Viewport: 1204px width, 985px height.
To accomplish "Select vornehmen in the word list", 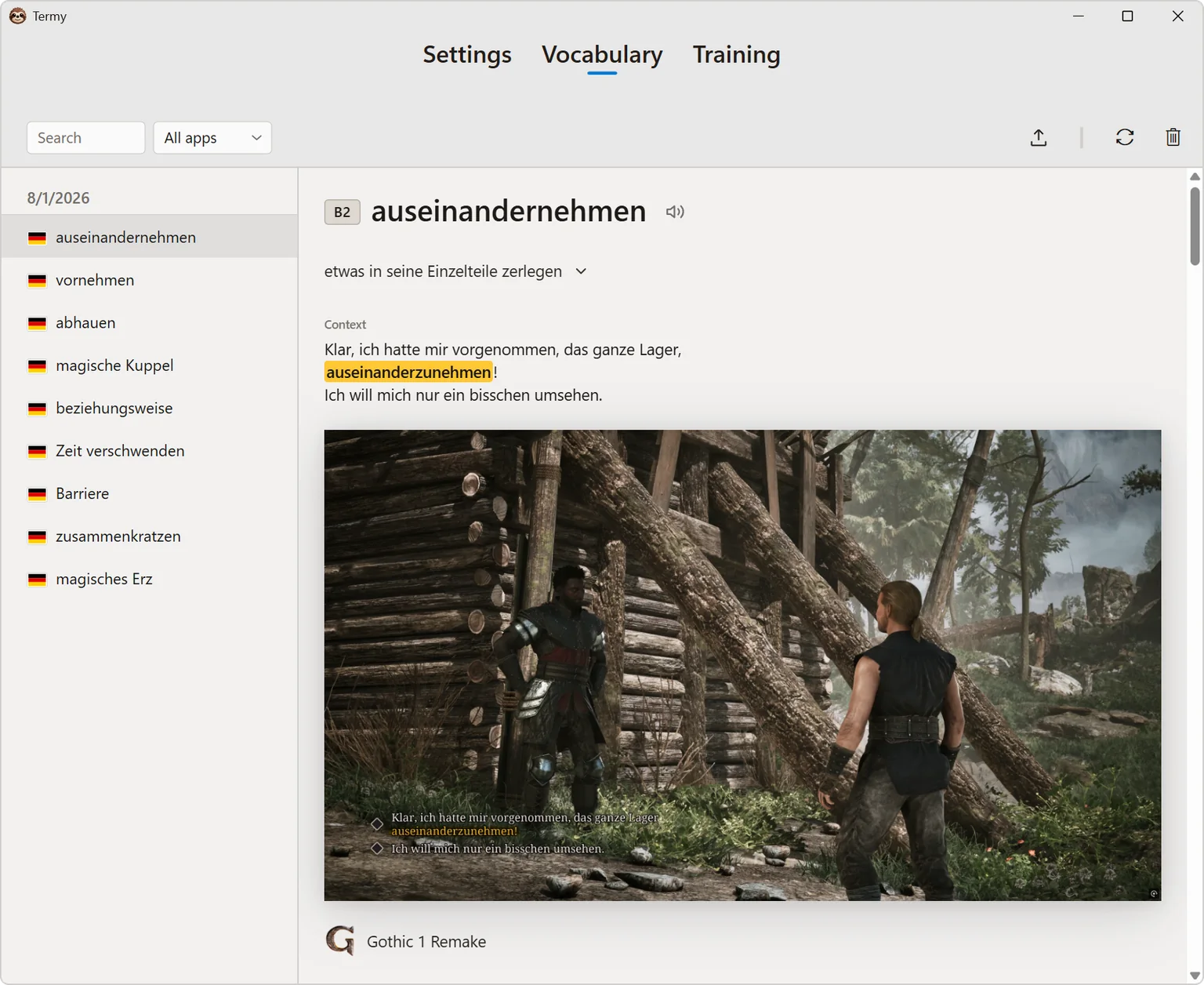I will [149, 280].
